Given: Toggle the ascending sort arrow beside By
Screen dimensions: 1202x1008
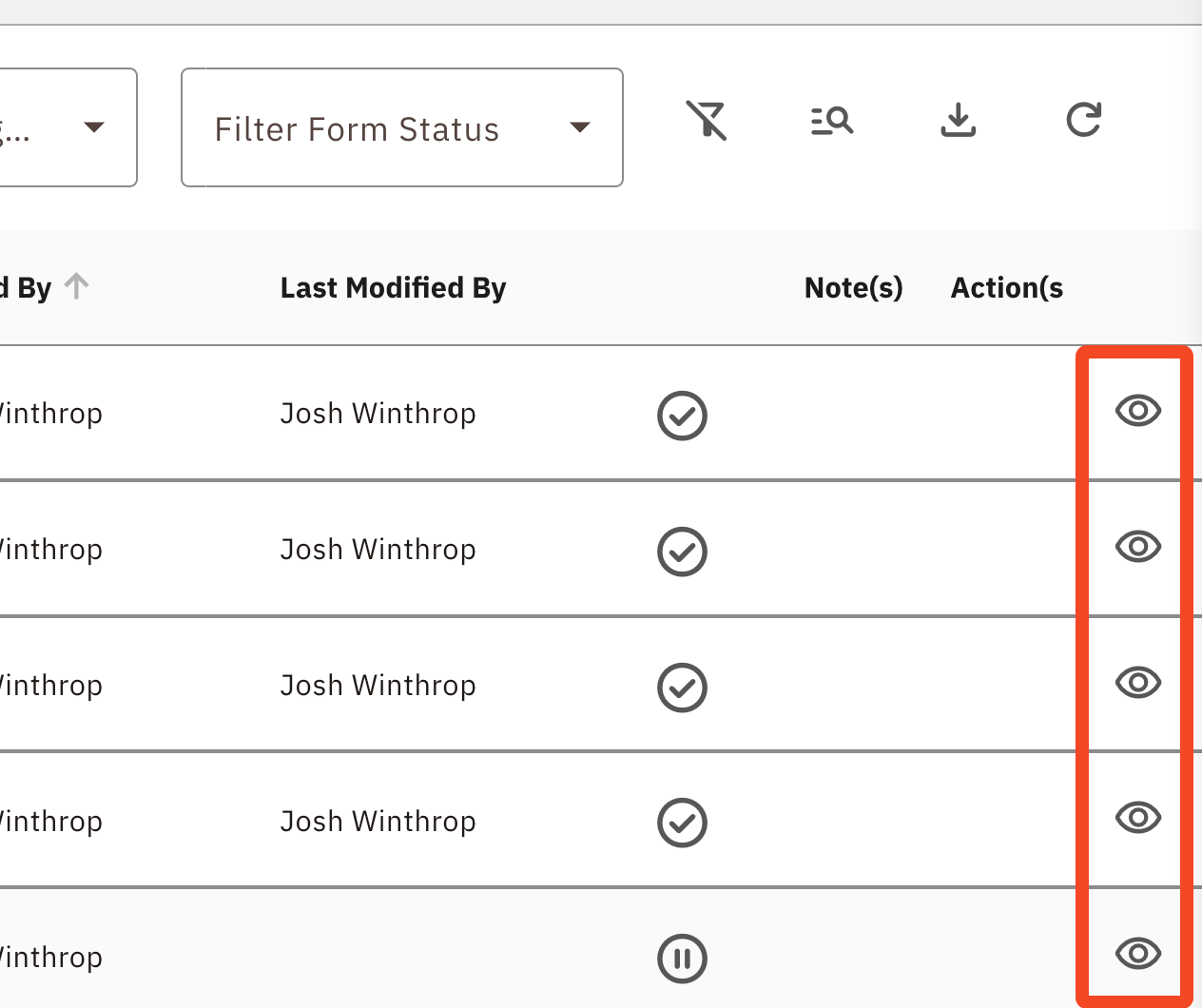Looking at the screenshot, I should pos(77,285).
